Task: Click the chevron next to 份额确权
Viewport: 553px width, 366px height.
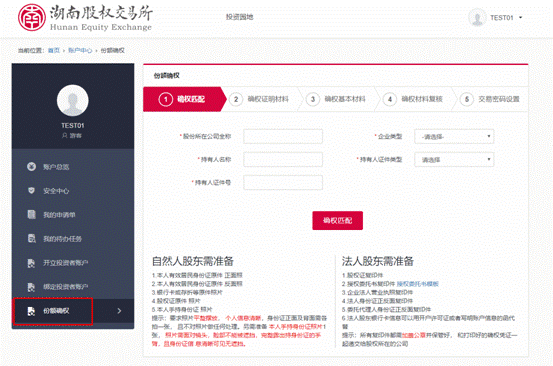Action: (x=119, y=311)
